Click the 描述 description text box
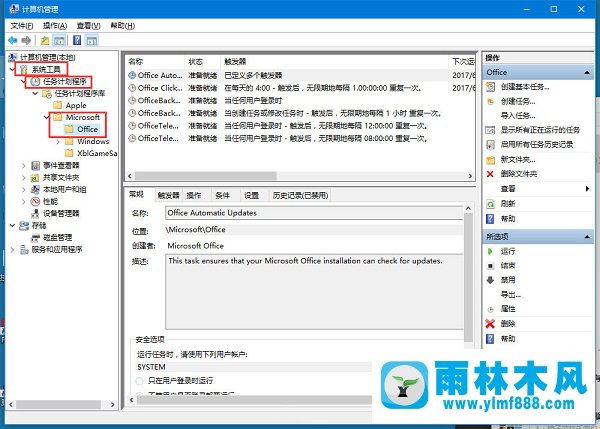 314,291
